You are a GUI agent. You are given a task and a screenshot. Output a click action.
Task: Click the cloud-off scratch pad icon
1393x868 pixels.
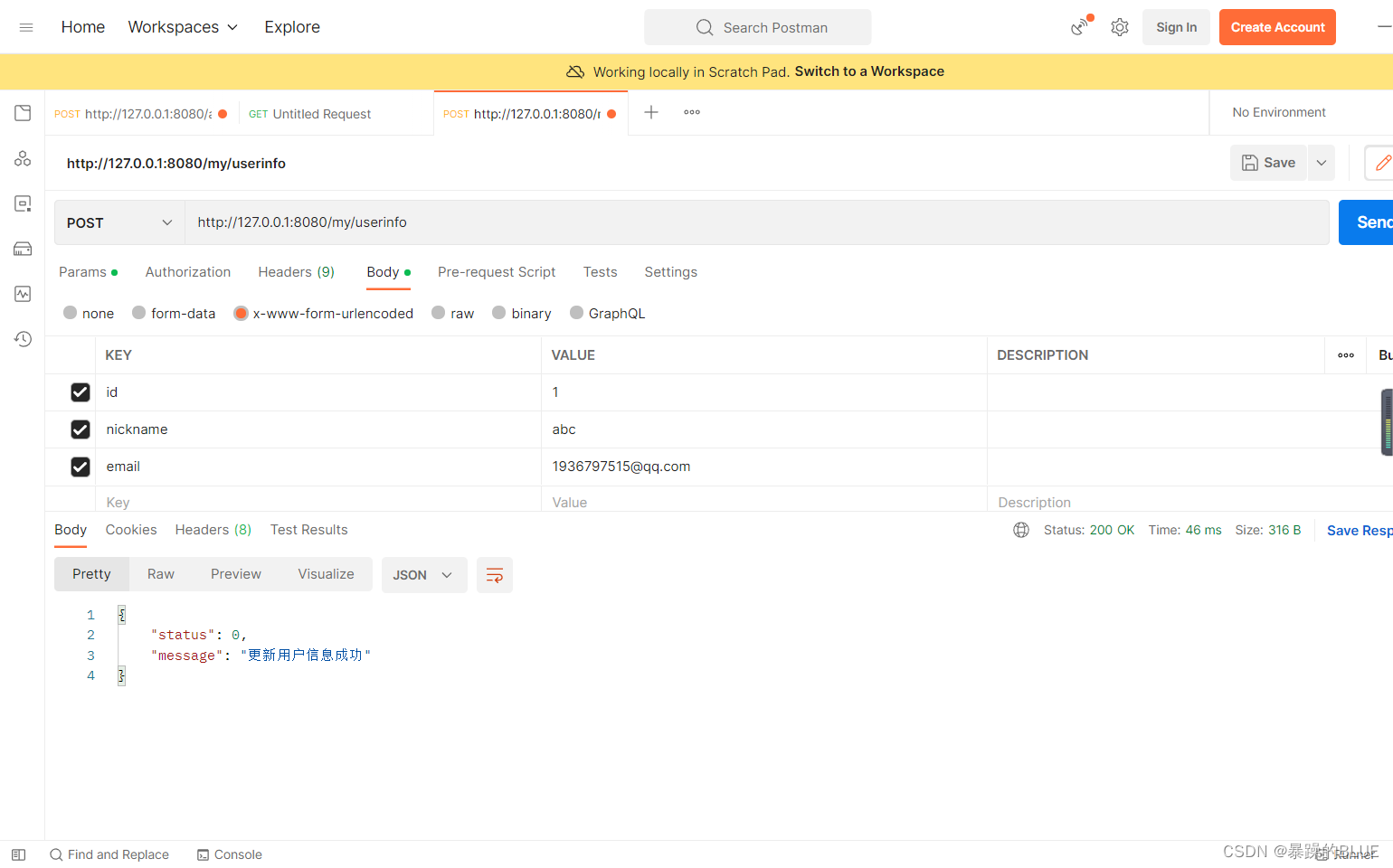(575, 71)
